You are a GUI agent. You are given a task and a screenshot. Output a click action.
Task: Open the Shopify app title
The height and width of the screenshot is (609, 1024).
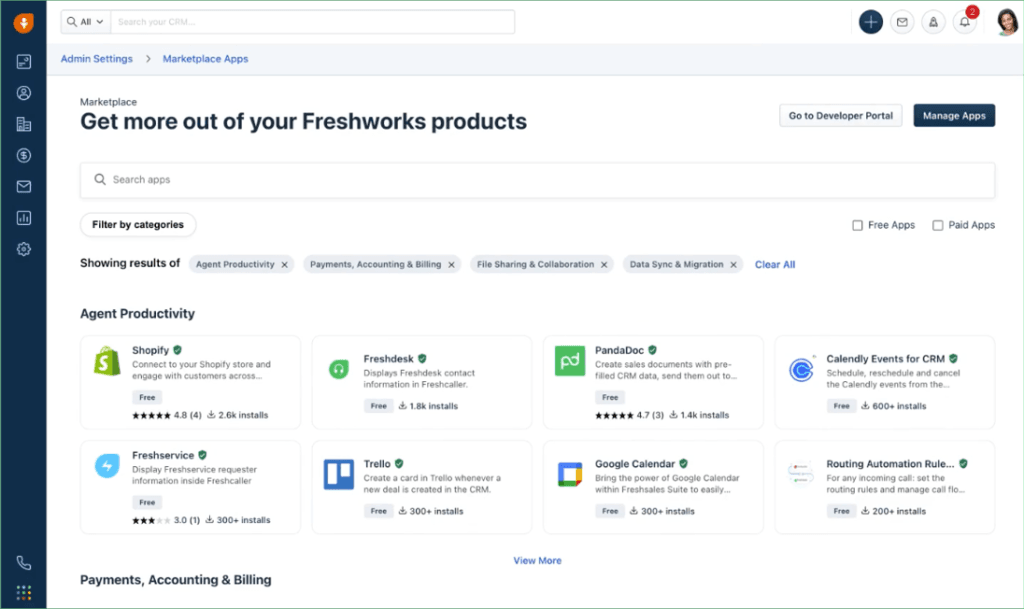coord(150,351)
